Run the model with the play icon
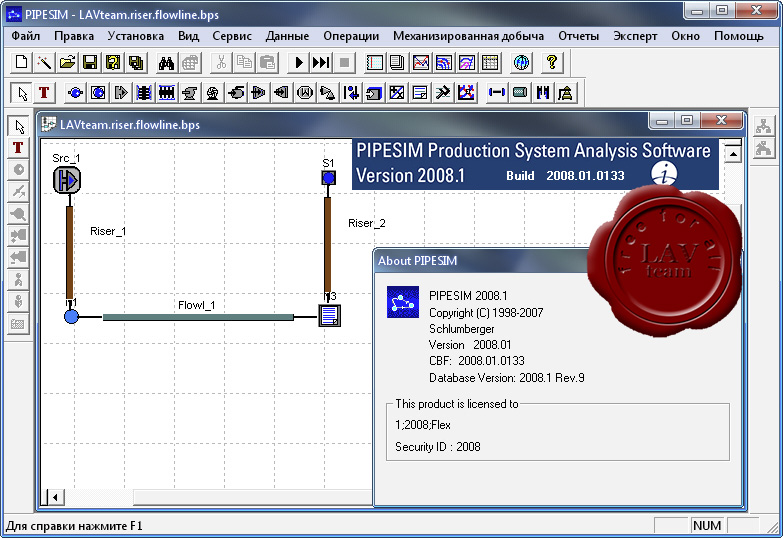Image resolution: width=783 pixels, height=538 pixels. (x=298, y=62)
